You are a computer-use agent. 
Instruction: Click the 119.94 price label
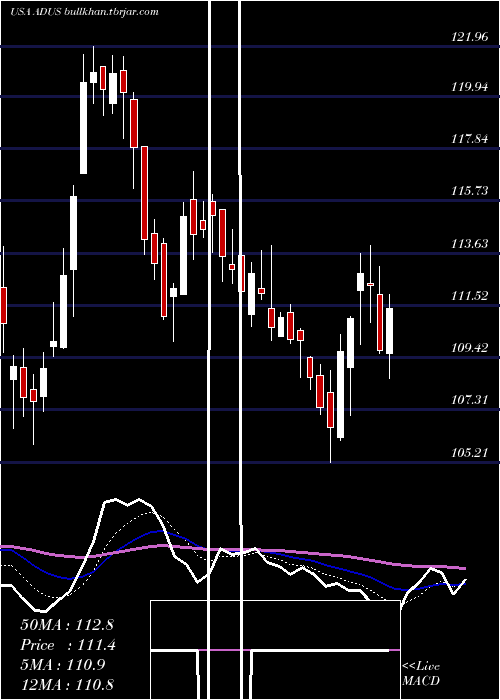(x=470, y=87)
